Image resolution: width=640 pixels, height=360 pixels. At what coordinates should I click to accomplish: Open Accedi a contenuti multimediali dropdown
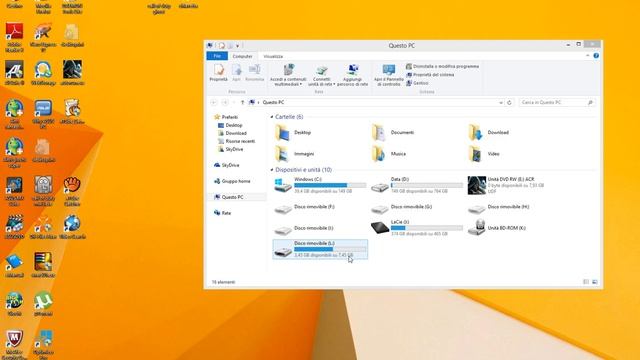pyautogui.click(x=288, y=75)
